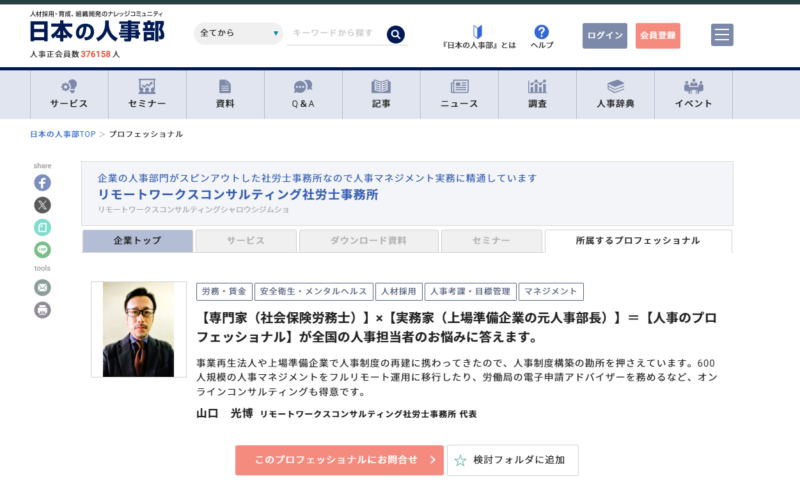Open the 全てから search category dropdown
Viewport: 800px width, 492px height.
tap(238, 33)
